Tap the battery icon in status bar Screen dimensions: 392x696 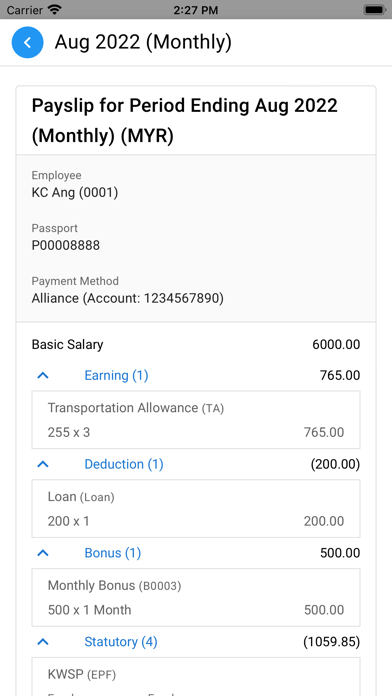click(374, 10)
